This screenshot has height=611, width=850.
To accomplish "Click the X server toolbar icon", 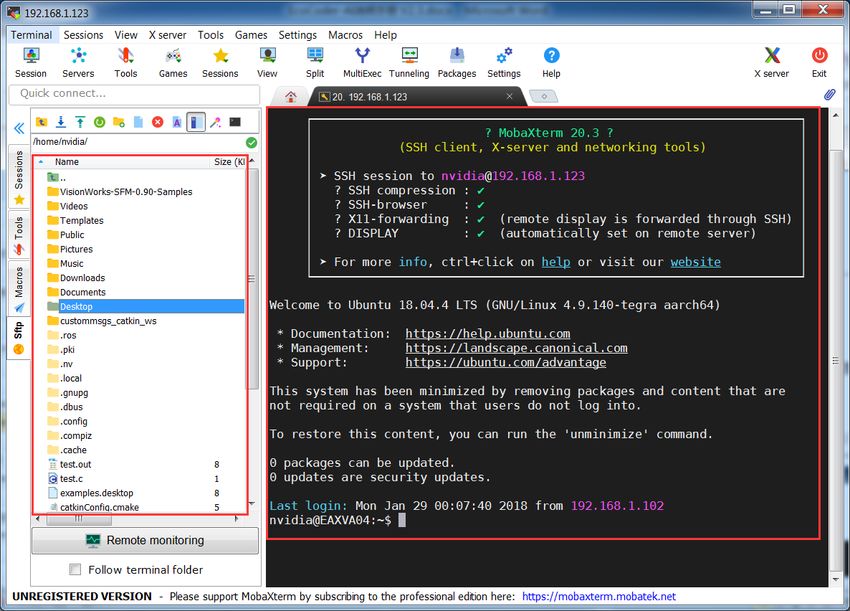I will click(772, 63).
